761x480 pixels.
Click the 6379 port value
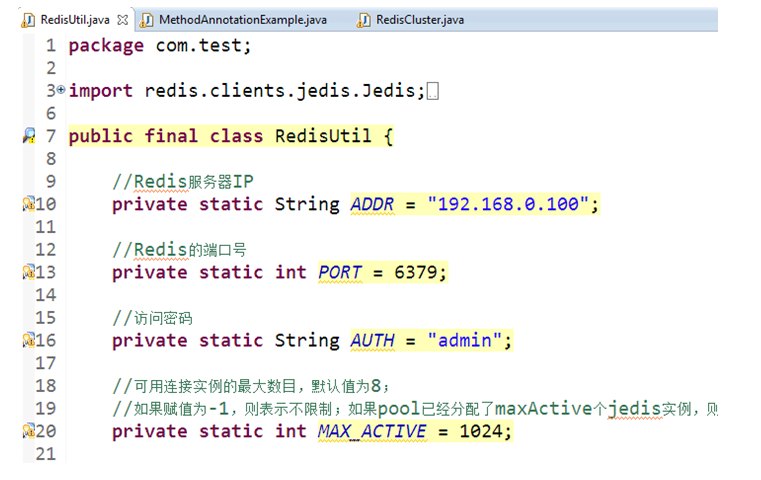tap(415, 272)
